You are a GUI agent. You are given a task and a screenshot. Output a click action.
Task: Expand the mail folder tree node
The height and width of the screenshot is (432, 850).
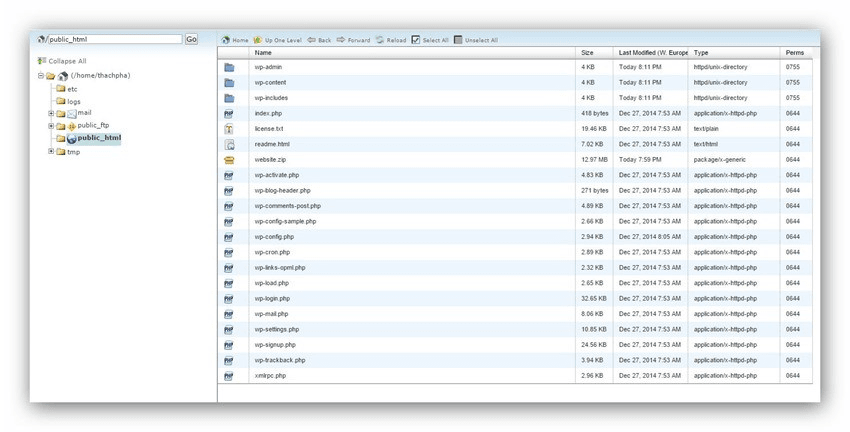(51, 113)
